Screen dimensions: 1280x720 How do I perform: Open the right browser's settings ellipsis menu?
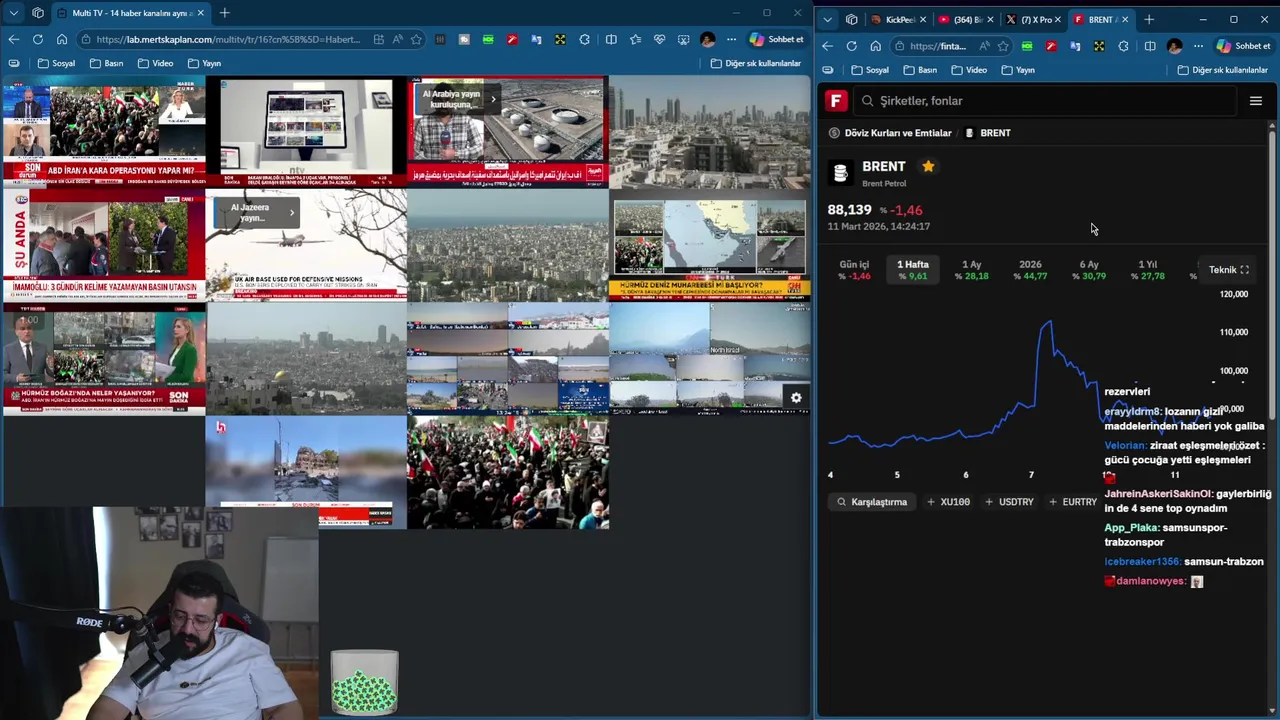tap(1198, 46)
